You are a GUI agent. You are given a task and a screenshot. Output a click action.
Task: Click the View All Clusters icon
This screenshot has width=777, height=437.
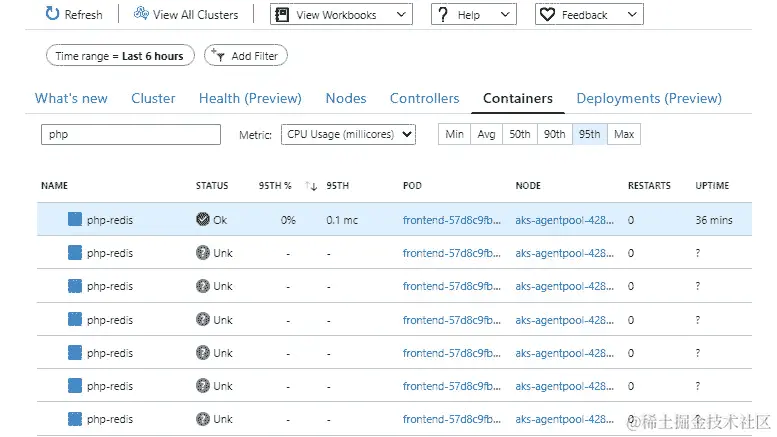tap(141, 13)
